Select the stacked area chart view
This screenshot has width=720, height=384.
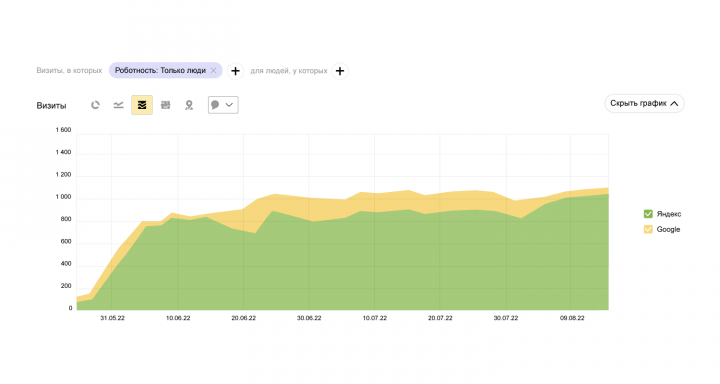[142, 105]
